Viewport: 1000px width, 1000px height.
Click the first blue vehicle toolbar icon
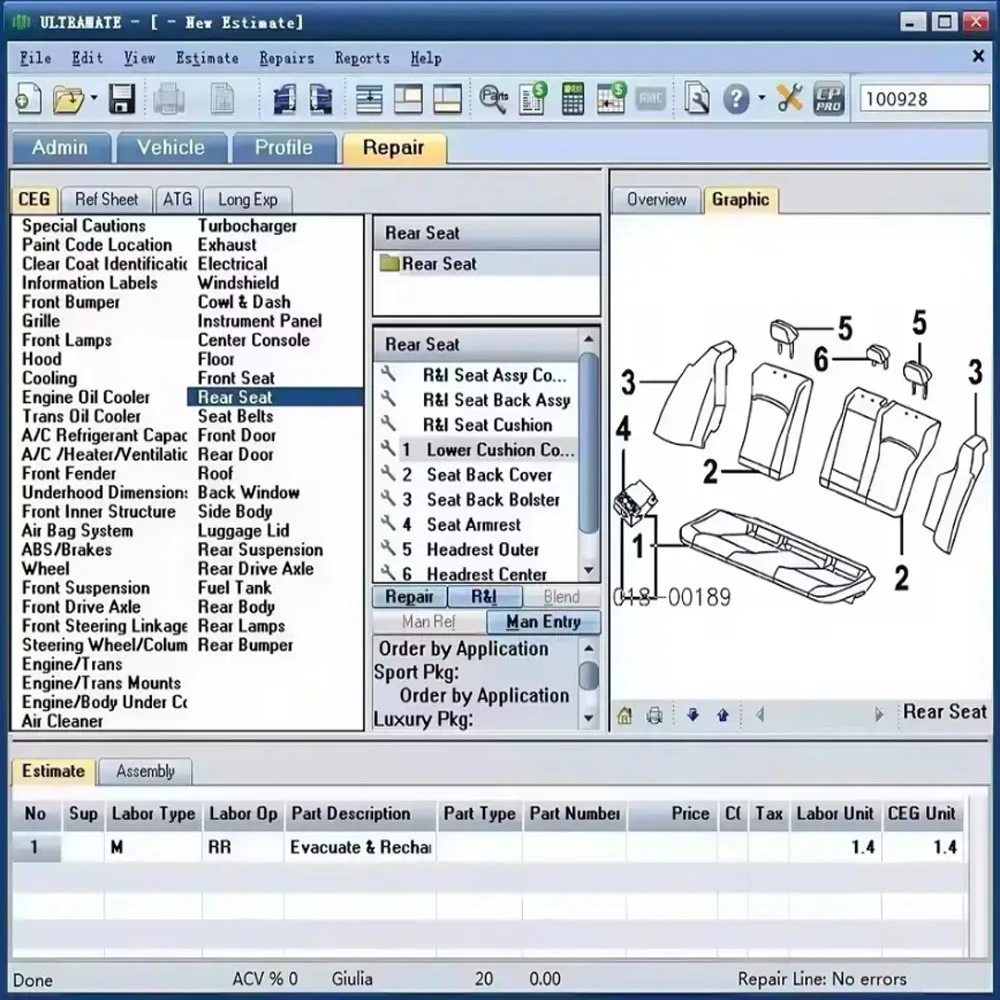pos(284,99)
